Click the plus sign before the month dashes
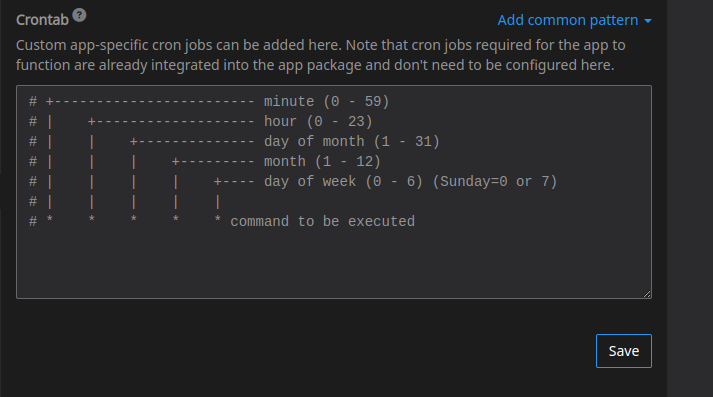This screenshot has height=397, width=713. 176,161
